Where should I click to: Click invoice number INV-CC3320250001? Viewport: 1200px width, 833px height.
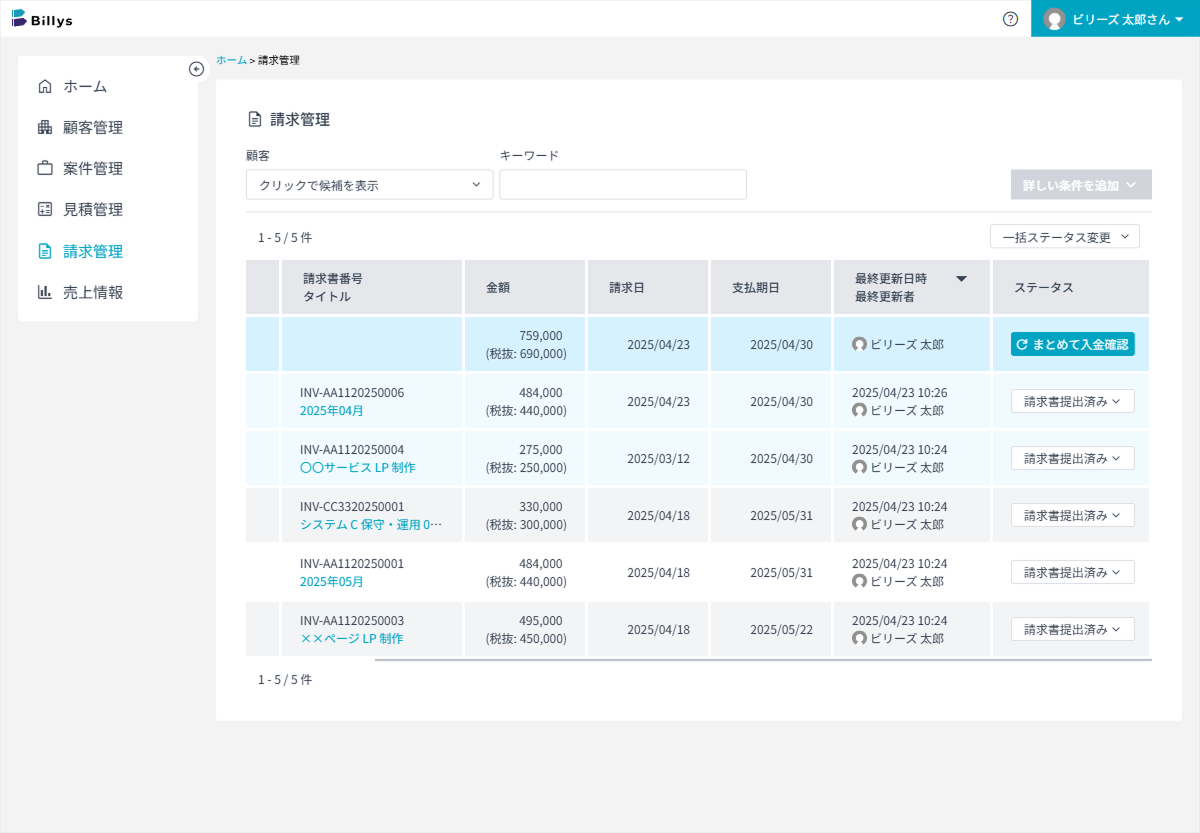pos(352,507)
